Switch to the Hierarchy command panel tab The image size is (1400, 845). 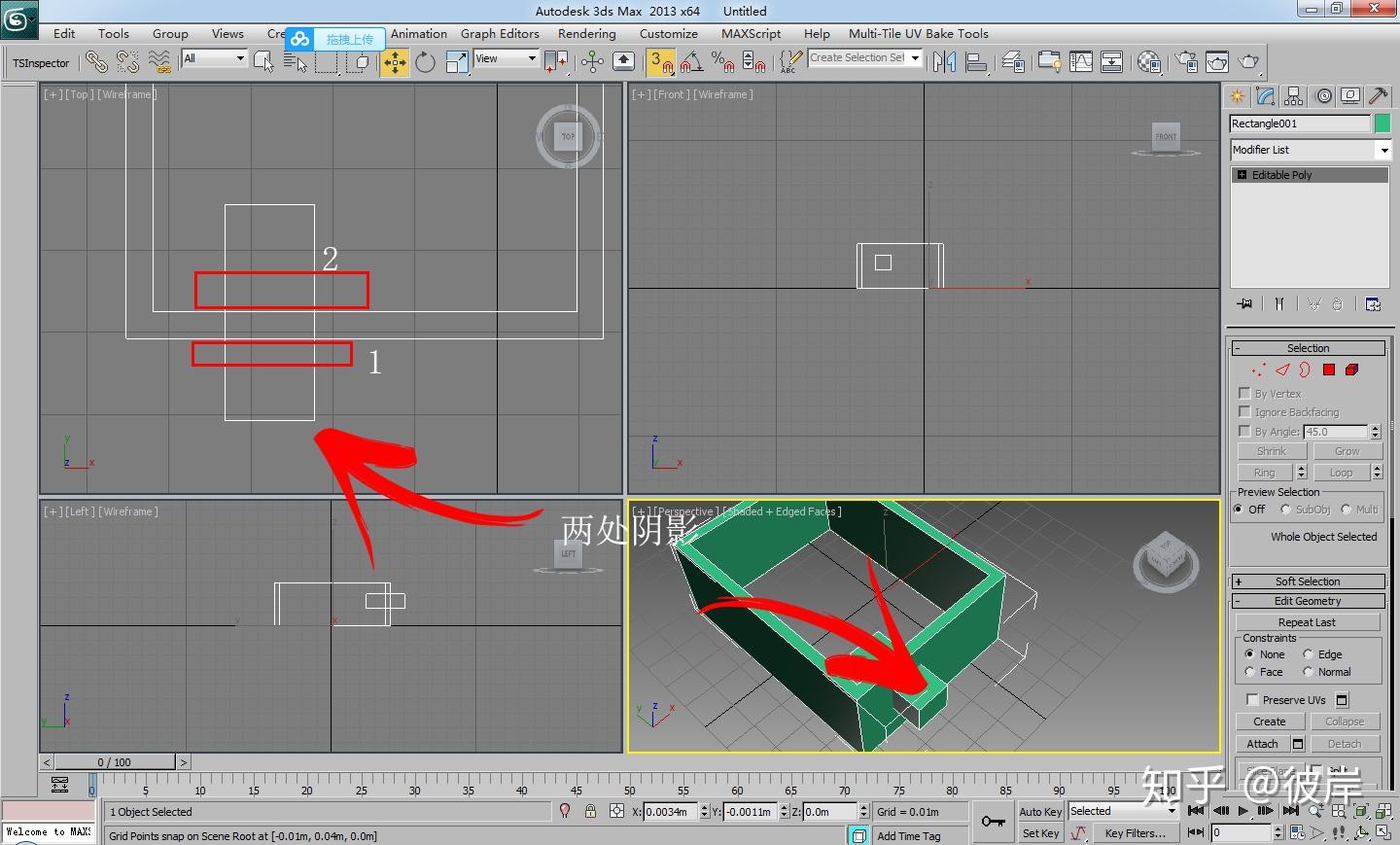coord(1294,95)
